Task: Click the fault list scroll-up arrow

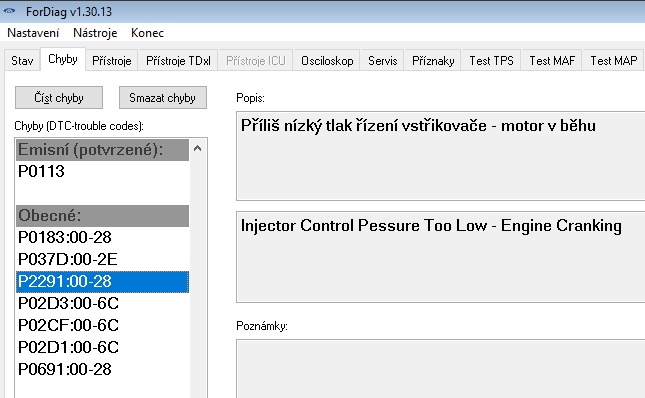Action: (x=197, y=148)
